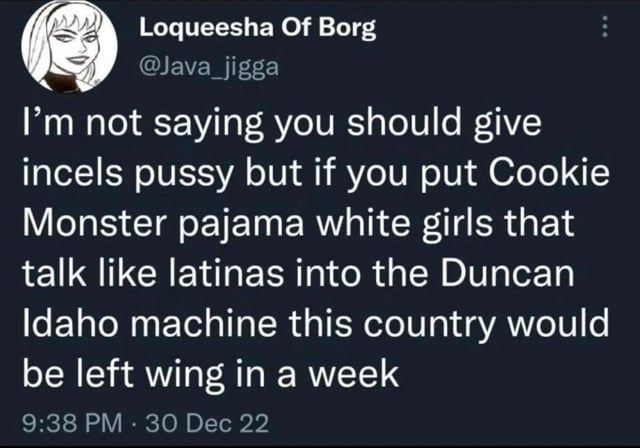Click the word "pajama" in the tweet text

(x=240, y=226)
